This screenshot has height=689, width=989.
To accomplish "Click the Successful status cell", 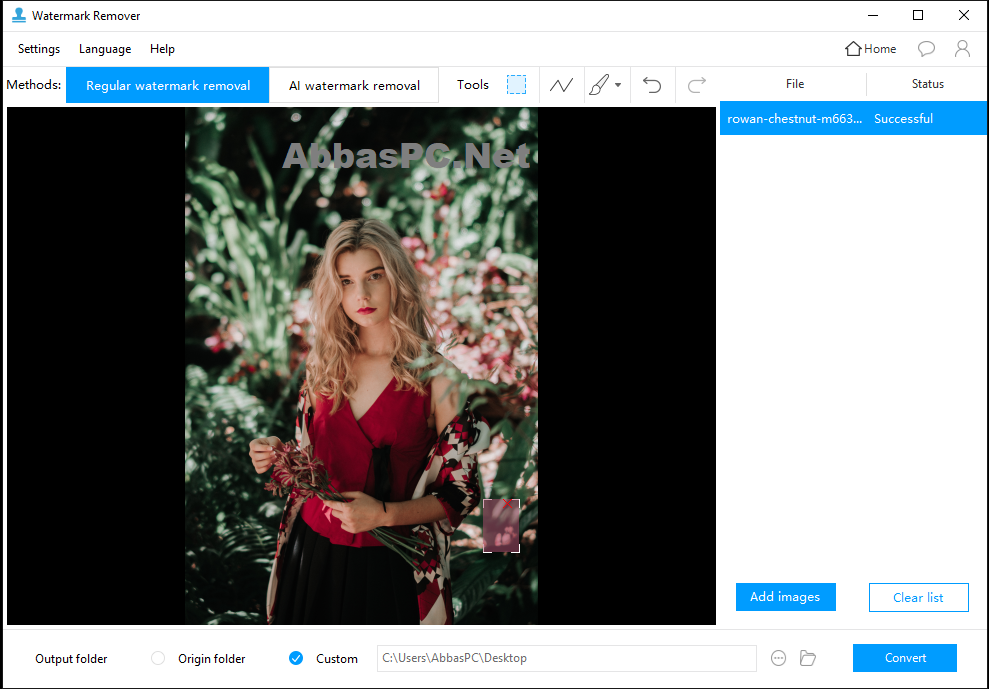I will [x=903, y=119].
